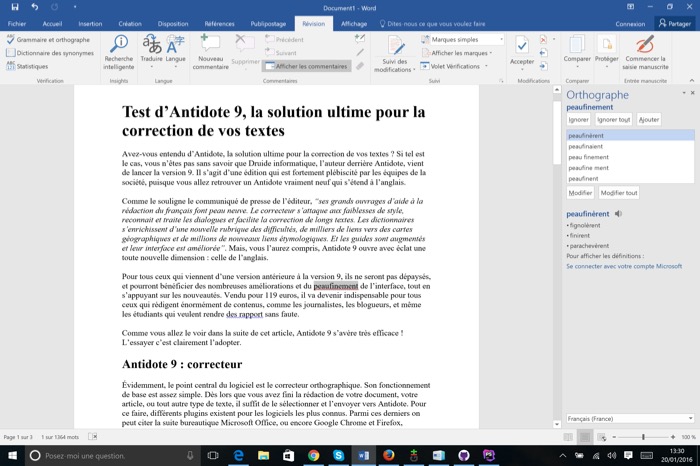Play pronunciation speaker icon for peaufinèrent

pyautogui.click(x=618, y=214)
